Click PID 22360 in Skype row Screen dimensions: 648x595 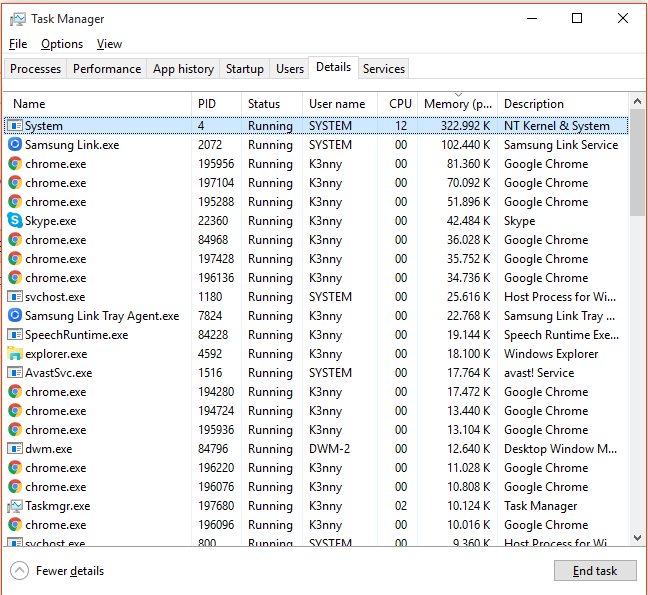click(213, 221)
